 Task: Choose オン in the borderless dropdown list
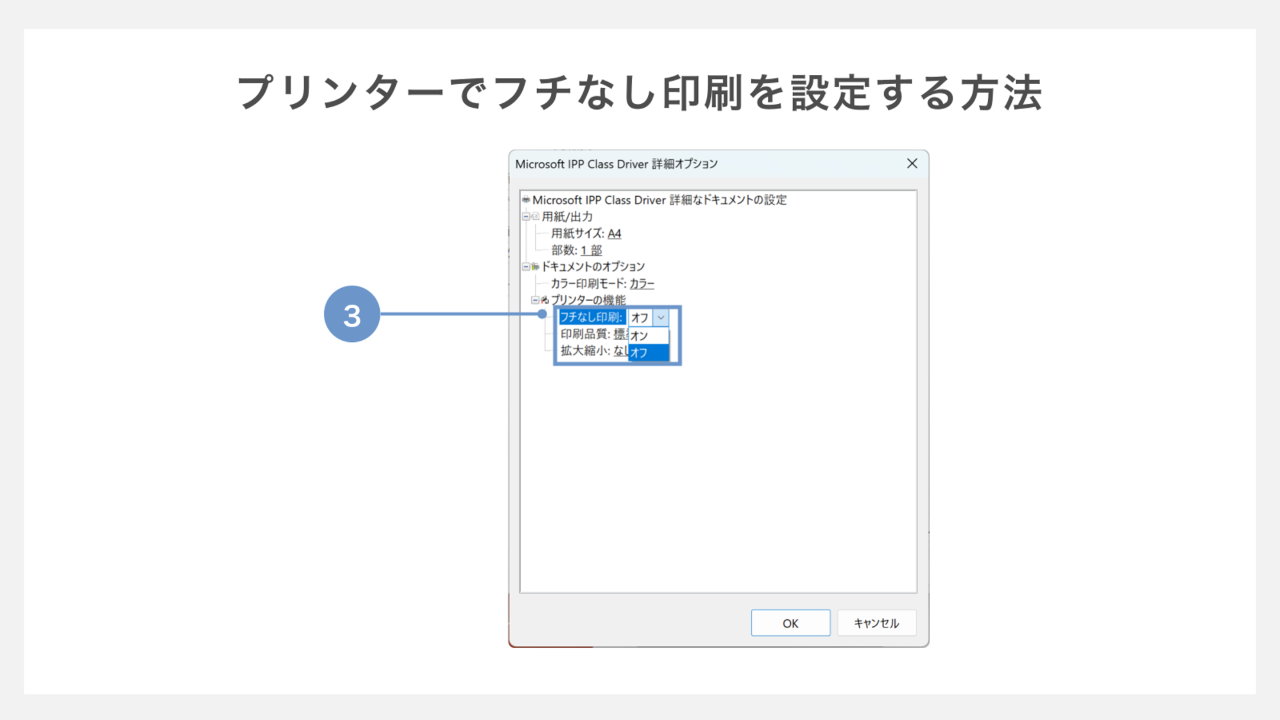point(648,336)
